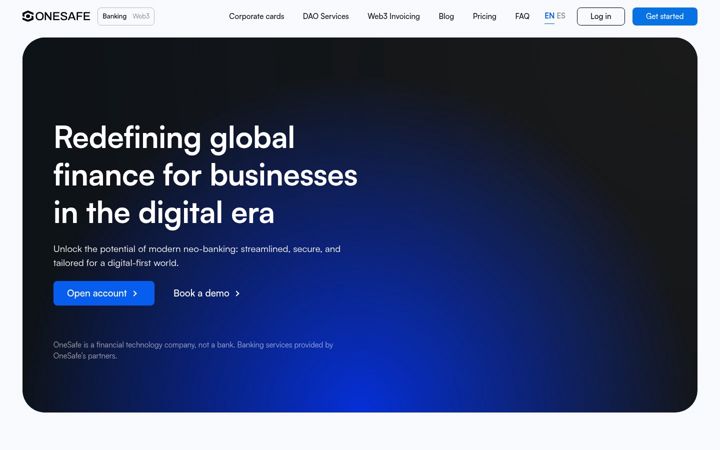Click the Get started button
720x450 pixels.
[x=664, y=17]
